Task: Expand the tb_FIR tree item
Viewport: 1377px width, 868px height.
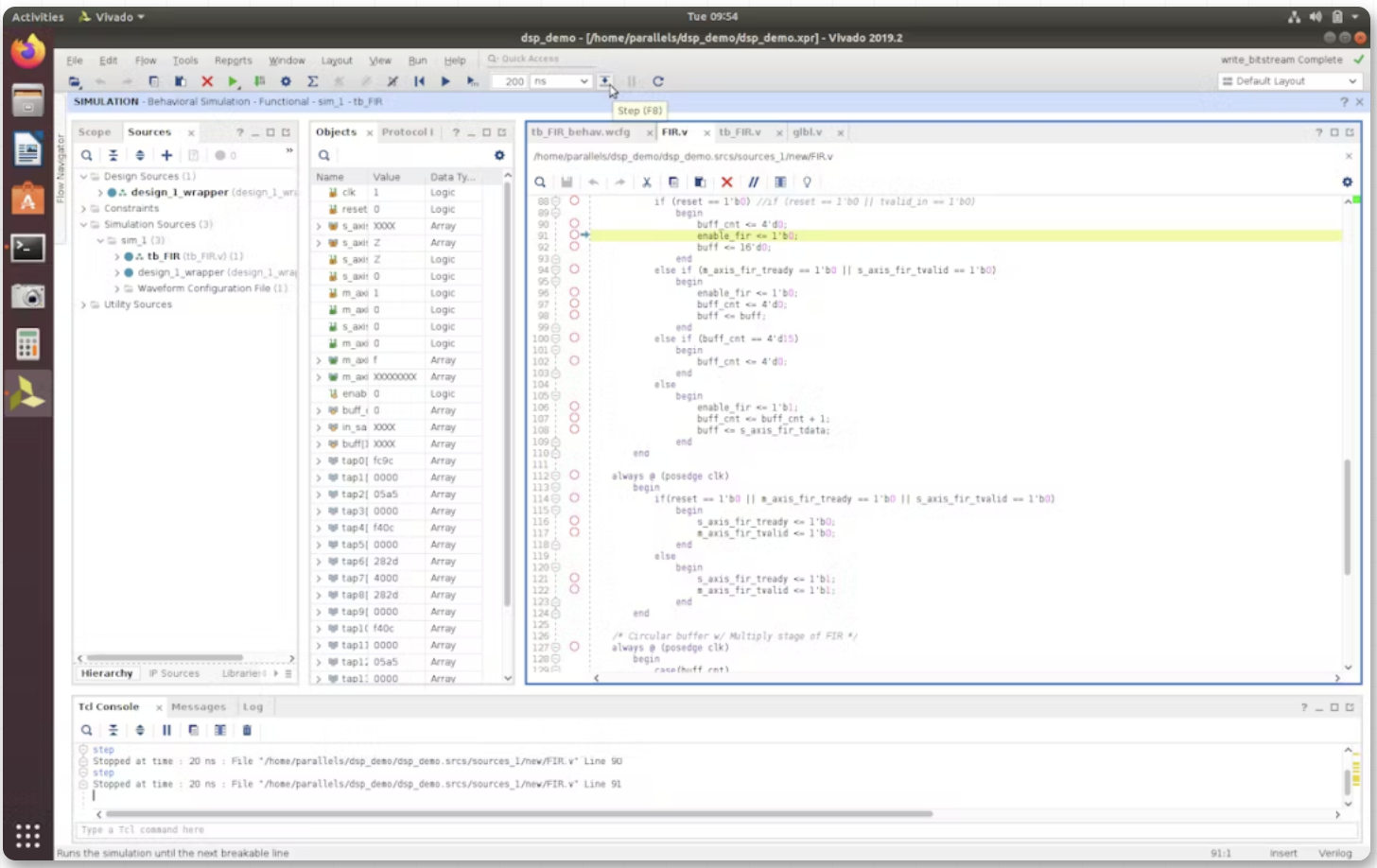Action: tap(117, 256)
